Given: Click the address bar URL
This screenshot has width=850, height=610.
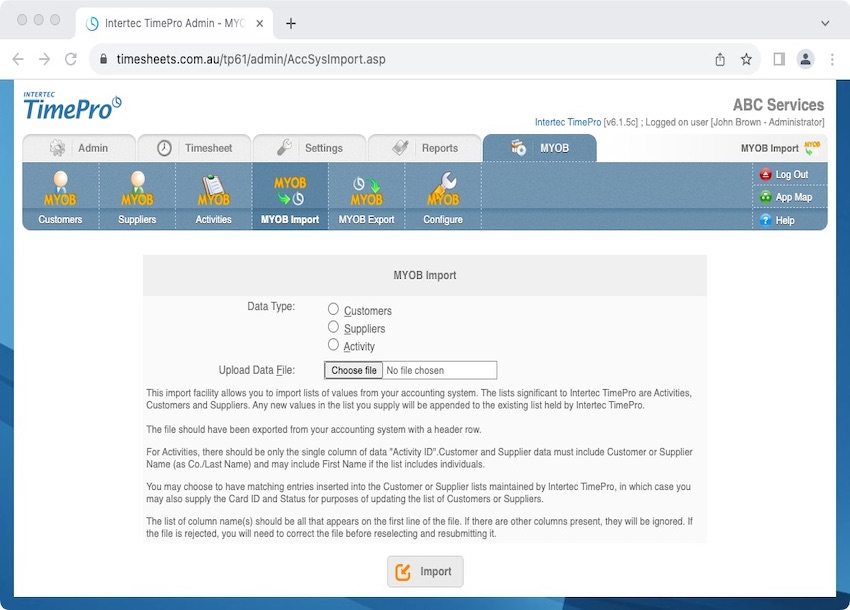Looking at the screenshot, I should click(x=251, y=59).
